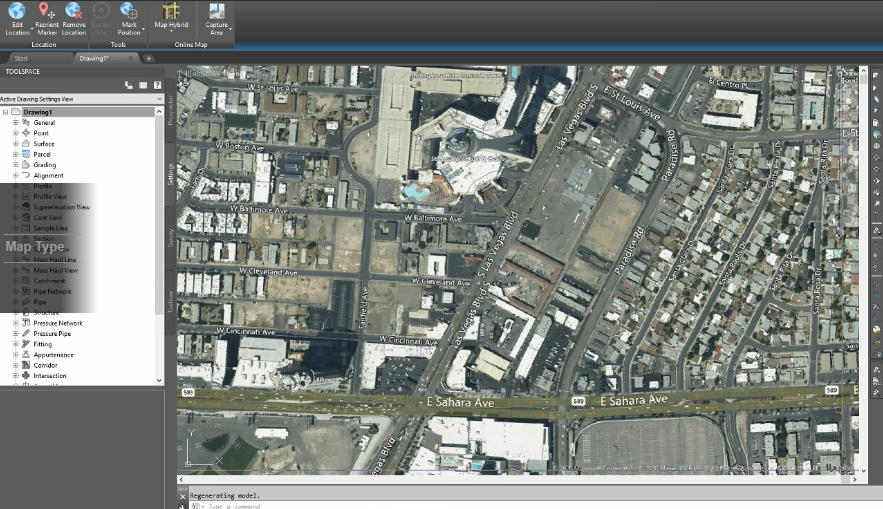Close the Drawing1 tab with its X

pos(131,58)
